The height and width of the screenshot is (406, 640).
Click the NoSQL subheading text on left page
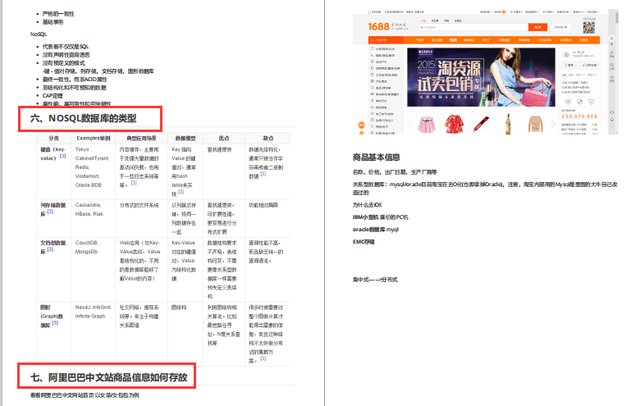coord(40,34)
